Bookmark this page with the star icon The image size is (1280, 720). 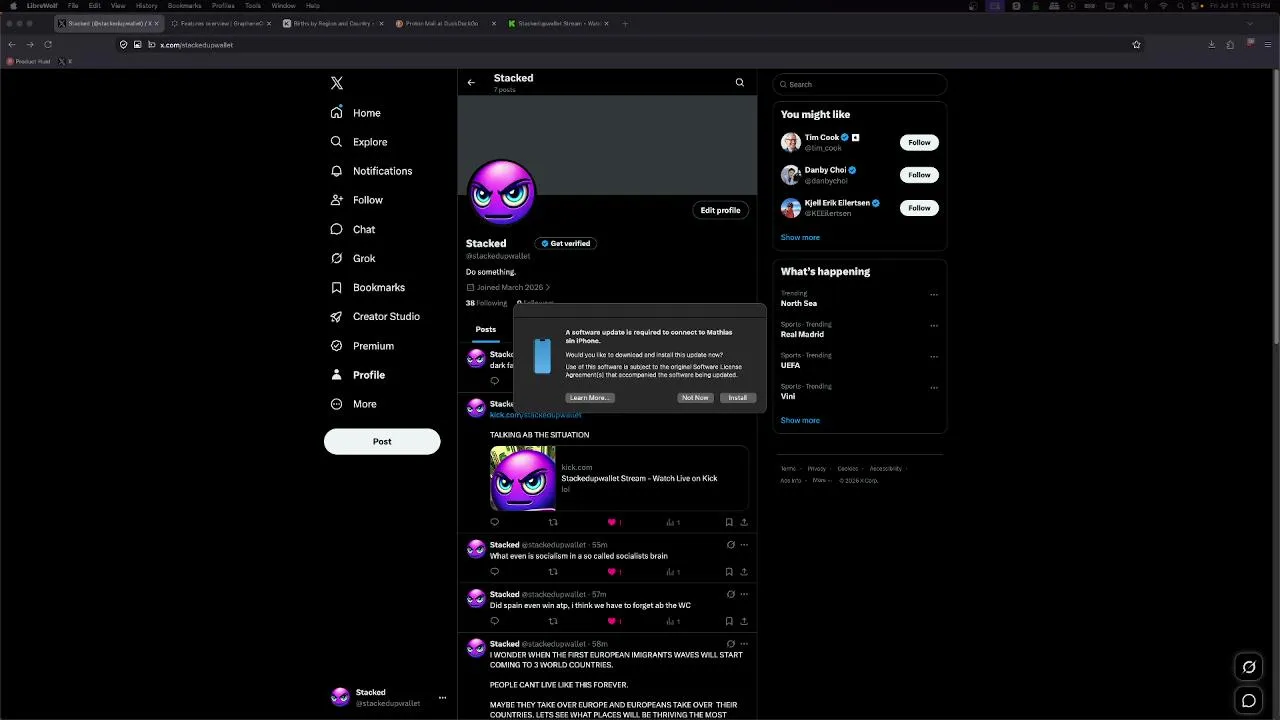1136,44
